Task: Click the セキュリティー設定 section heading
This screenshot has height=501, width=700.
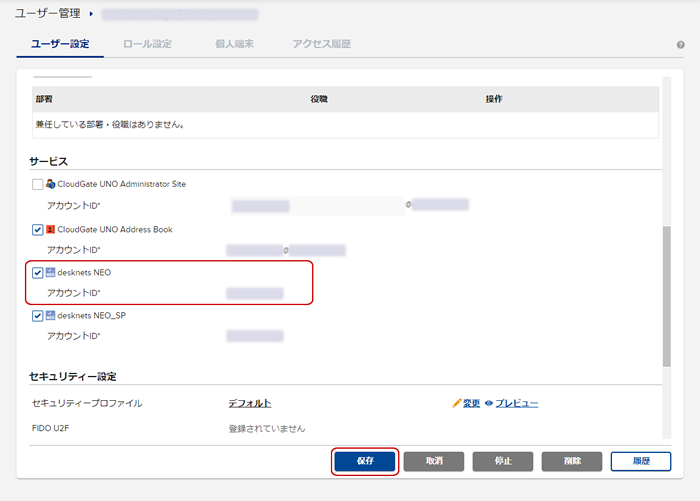Action: click(x=73, y=376)
